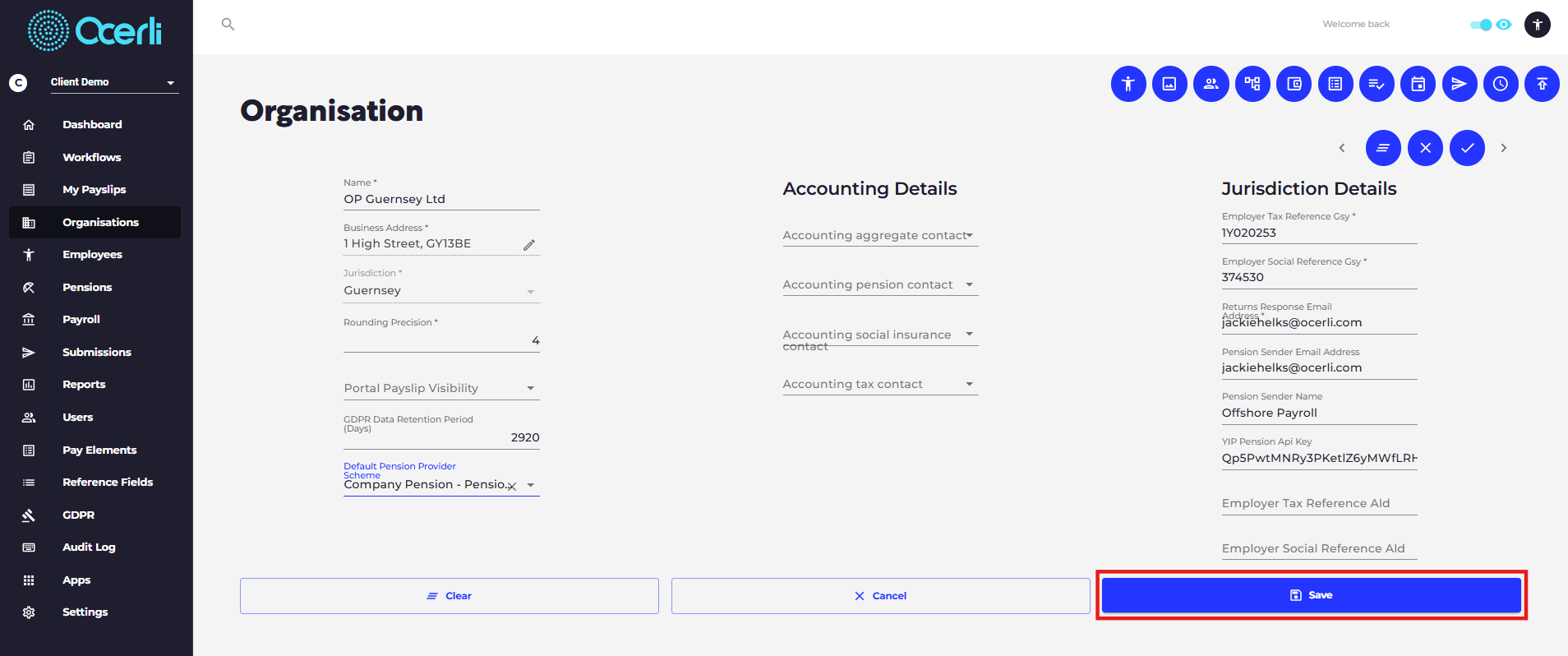Open Settings in the sidebar
Image resolution: width=1568 pixels, height=656 pixels.
[x=95, y=612]
